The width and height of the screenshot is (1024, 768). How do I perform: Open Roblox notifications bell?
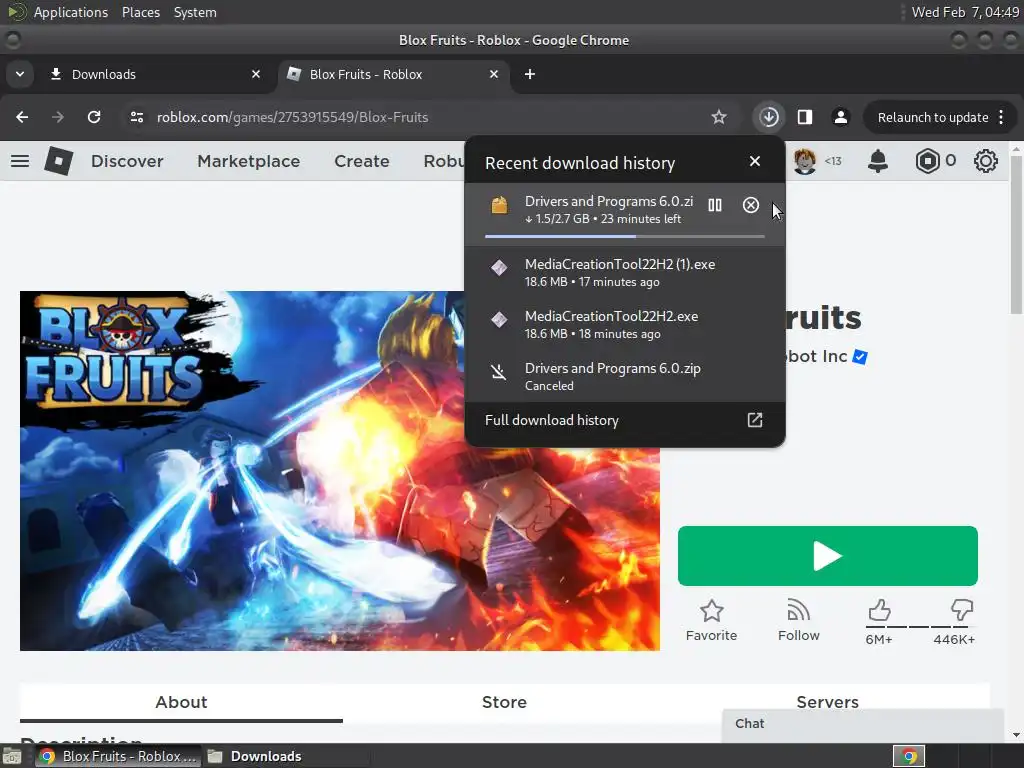[x=877, y=161]
